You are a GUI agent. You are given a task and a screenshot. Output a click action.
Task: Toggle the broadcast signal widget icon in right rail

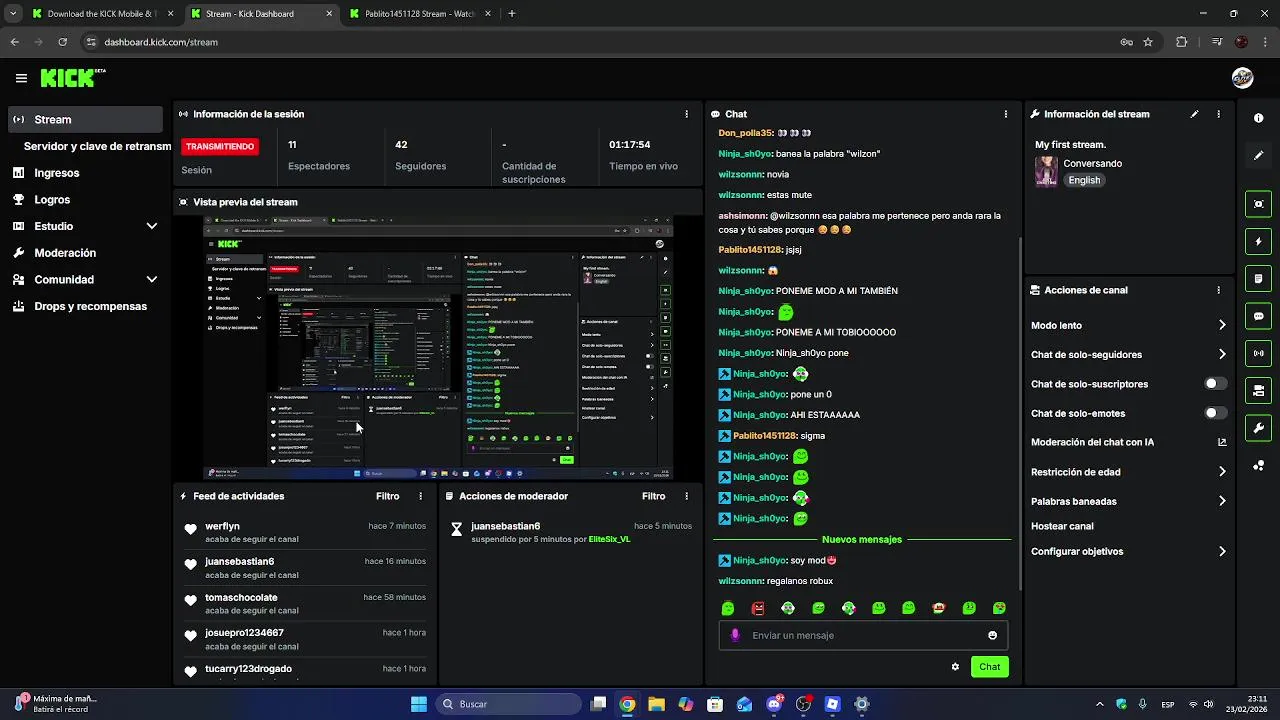pos(1259,353)
